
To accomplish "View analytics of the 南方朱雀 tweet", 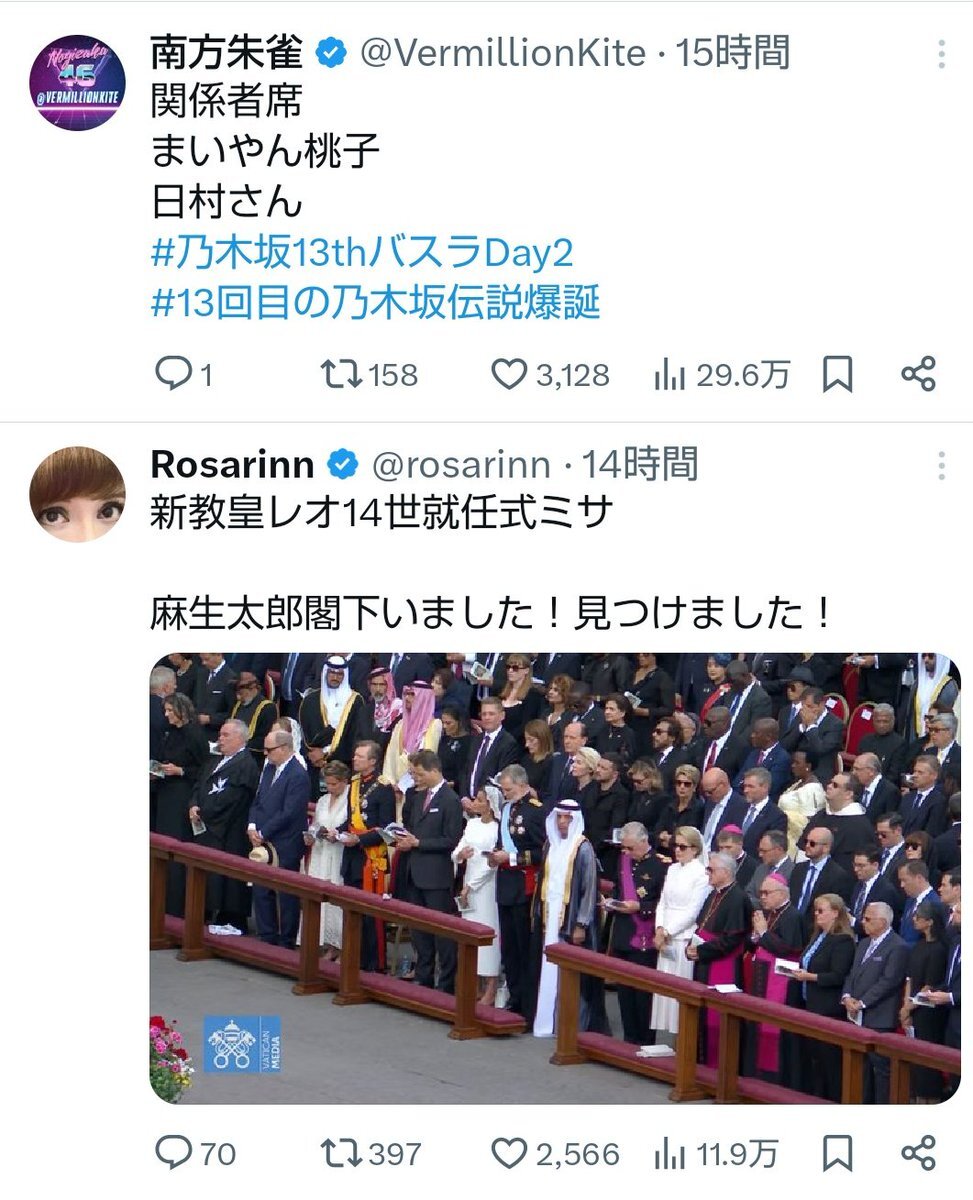I will coord(721,375).
